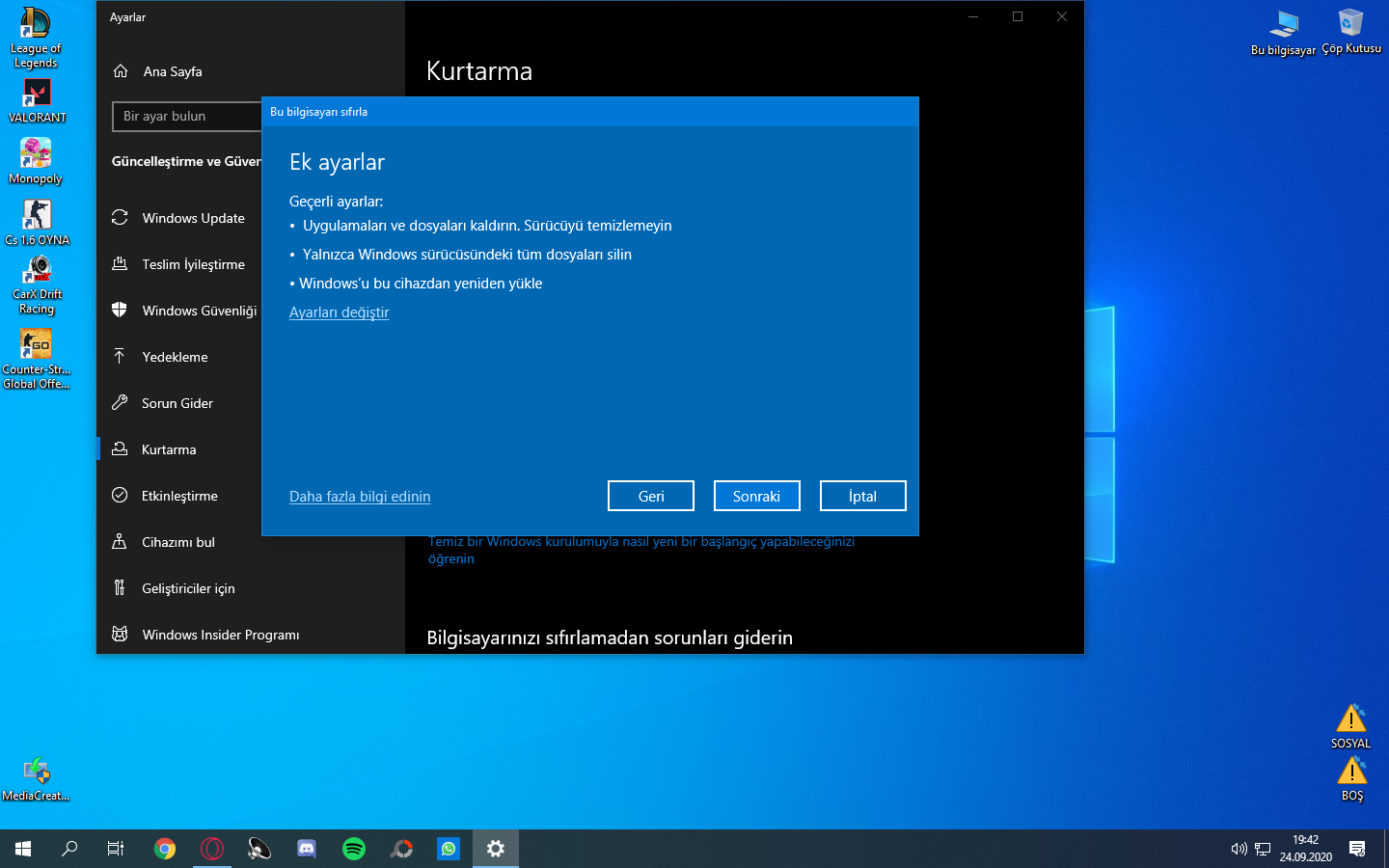The width and height of the screenshot is (1389, 868).
Task: Select the Monopoly desktop icon
Action: (36, 161)
